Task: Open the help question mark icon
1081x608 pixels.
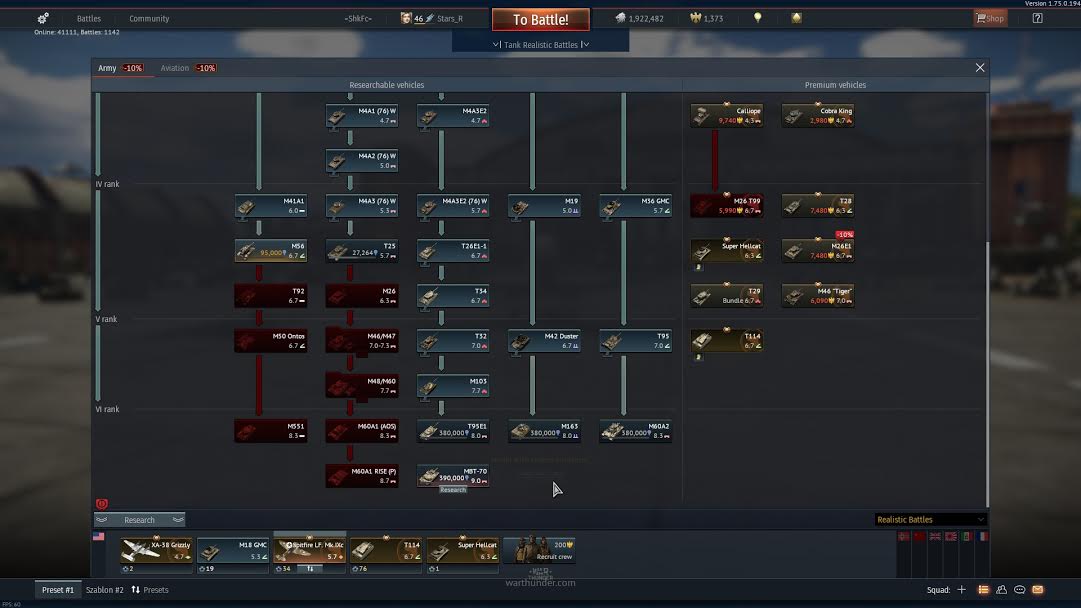Action: tap(1038, 19)
